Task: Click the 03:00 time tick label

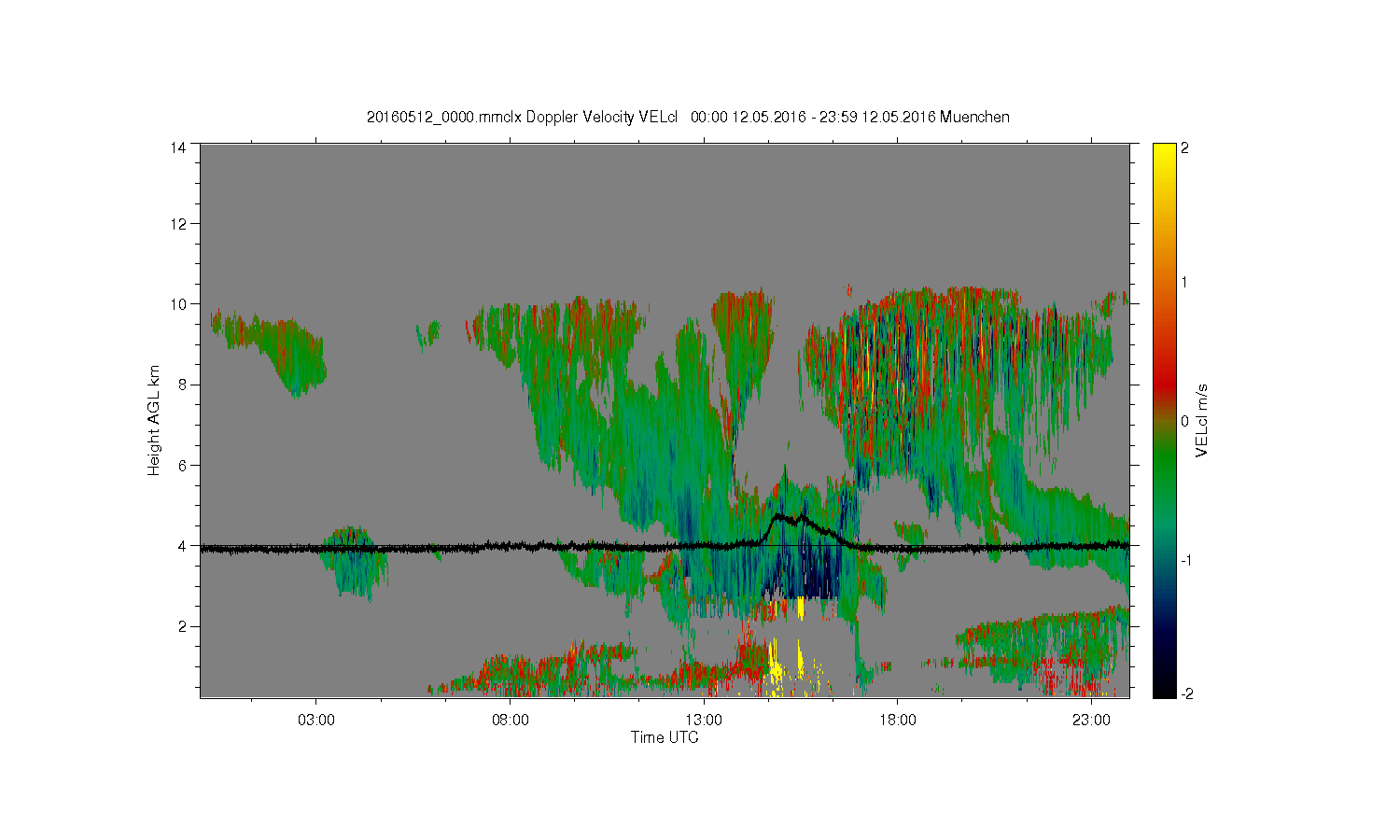Action: point(316,720)
